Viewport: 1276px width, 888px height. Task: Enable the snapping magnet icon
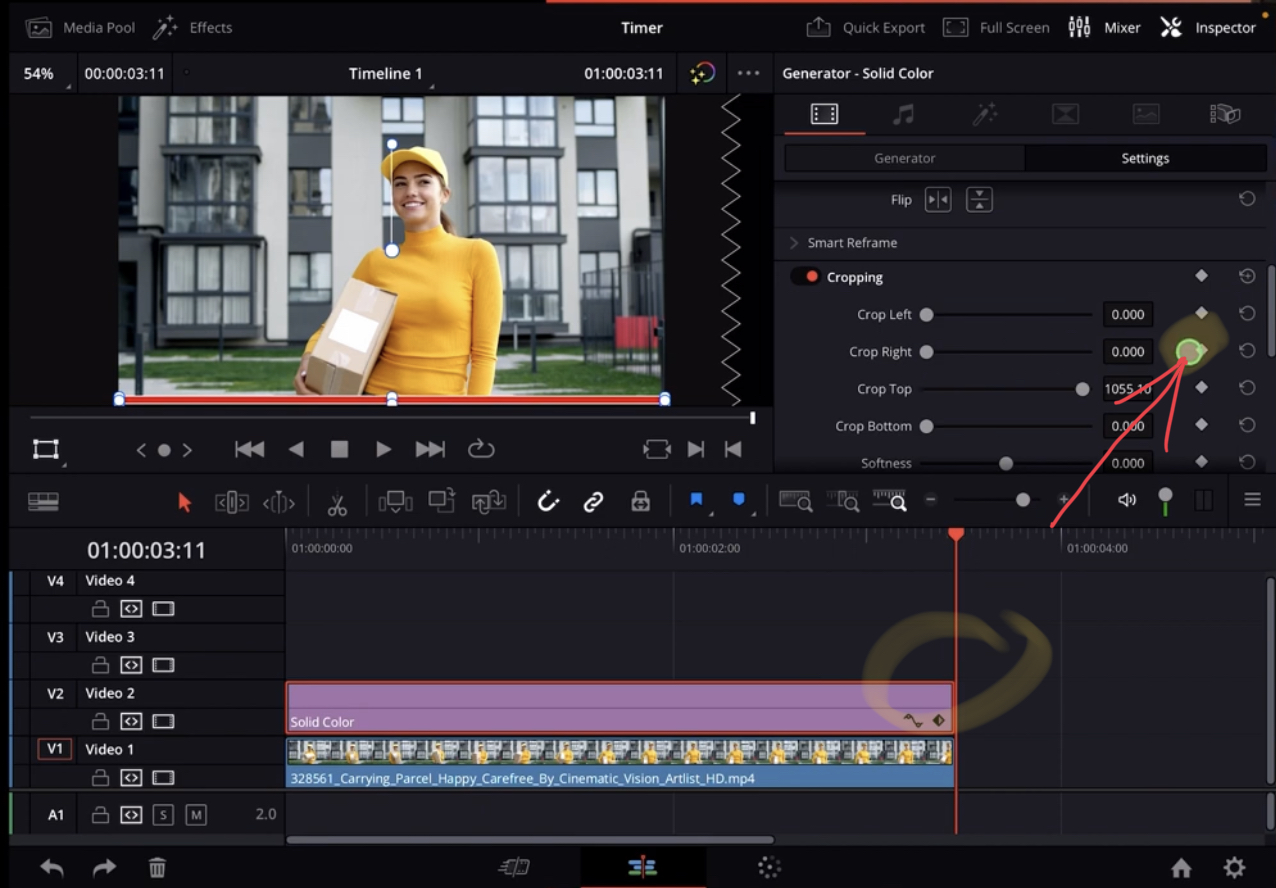pos(548,500)
